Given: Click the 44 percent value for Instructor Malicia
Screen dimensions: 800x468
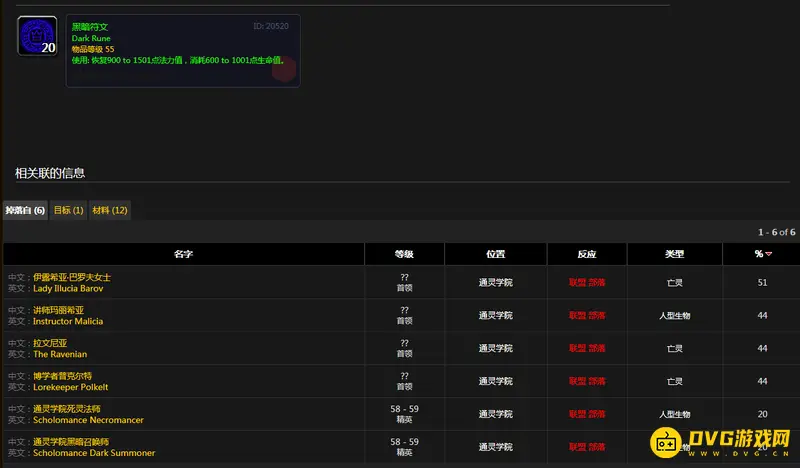Looking at the screenshot, I should 762,315.
